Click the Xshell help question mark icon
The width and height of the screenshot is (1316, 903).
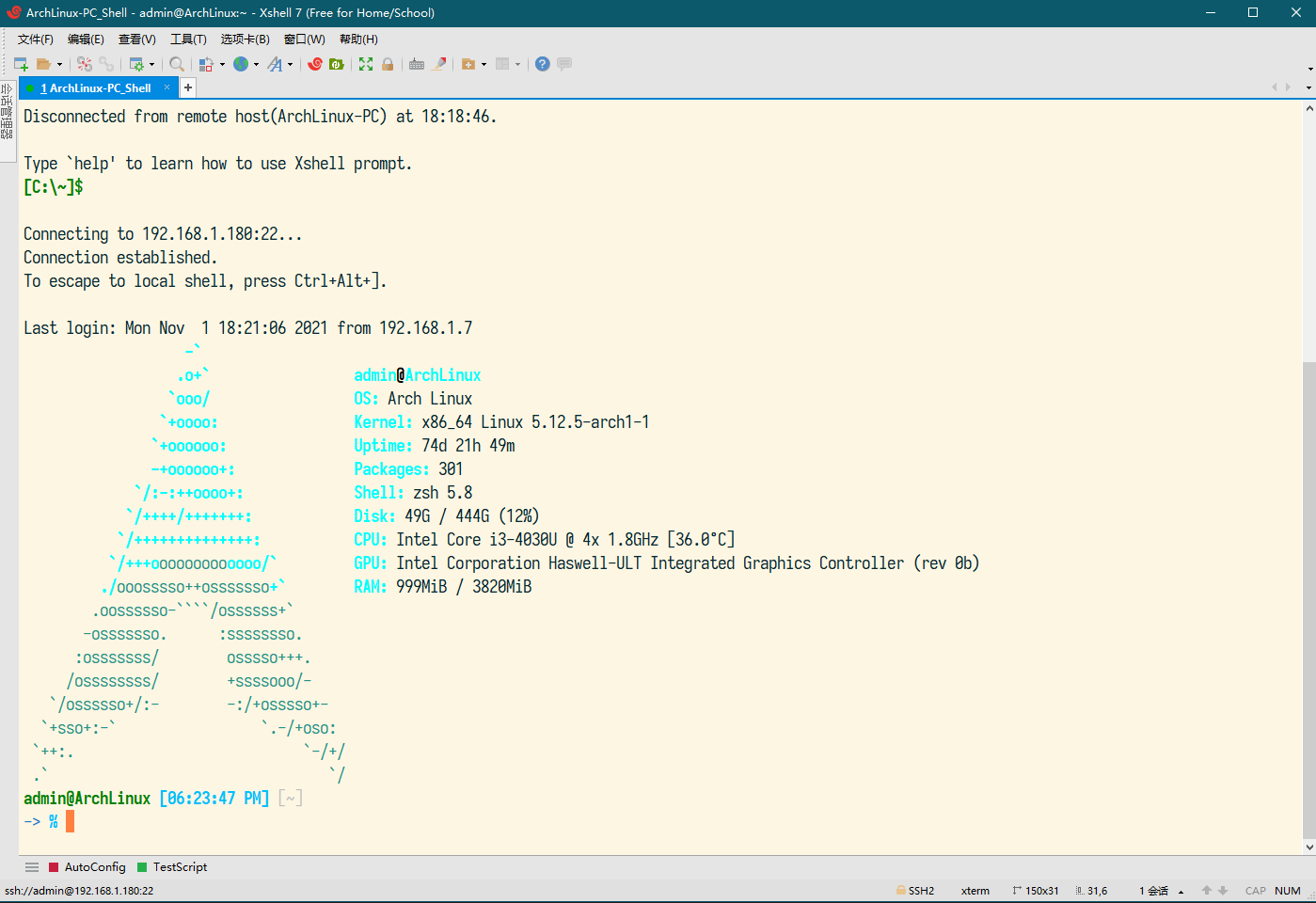pyautogui.click(x=543, y=64)
